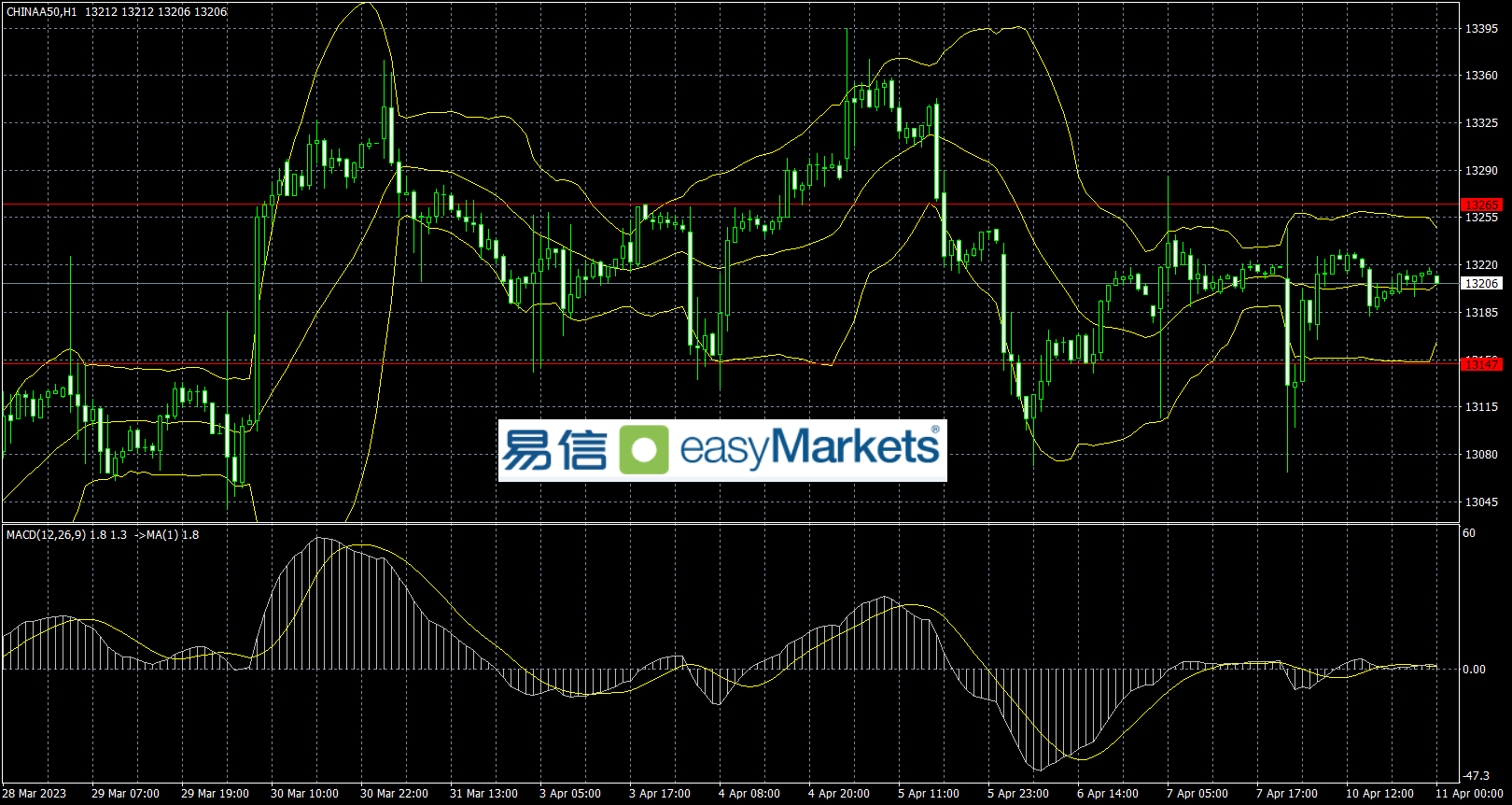1512x805 pixels.
Task: Click the 13360 price axis label
Action: (1481, 76)
